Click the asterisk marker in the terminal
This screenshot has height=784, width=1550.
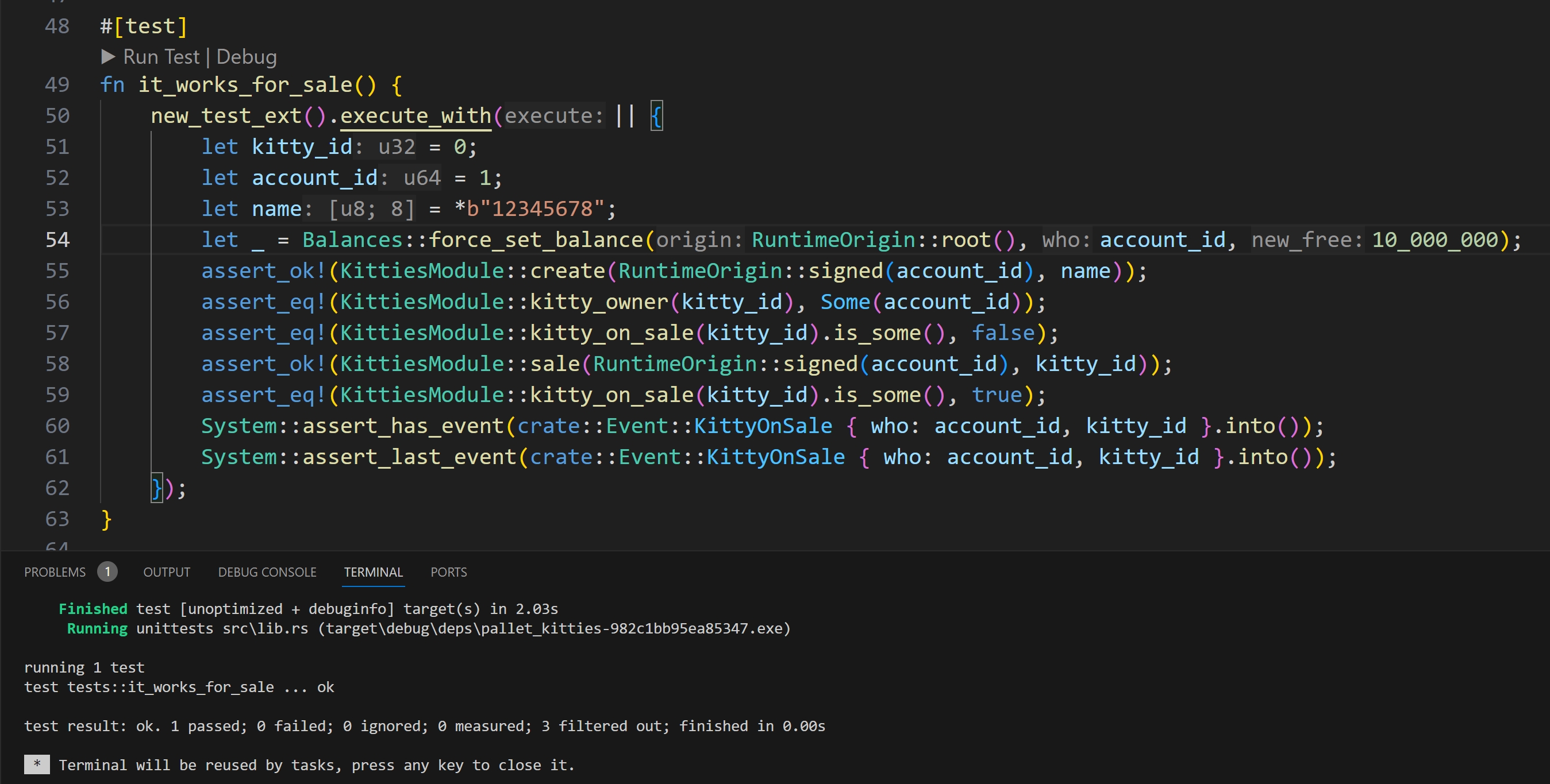[37, 764]
